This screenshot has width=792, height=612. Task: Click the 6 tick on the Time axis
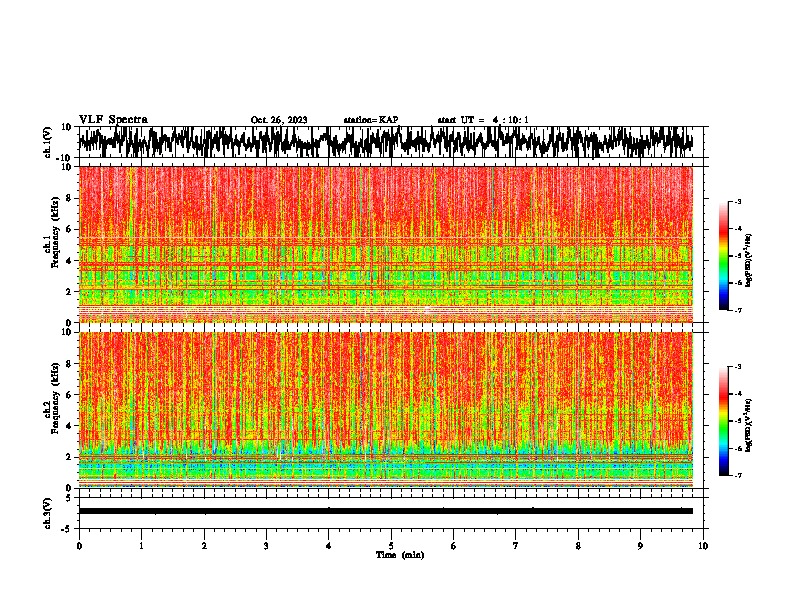tap(454, 546)
